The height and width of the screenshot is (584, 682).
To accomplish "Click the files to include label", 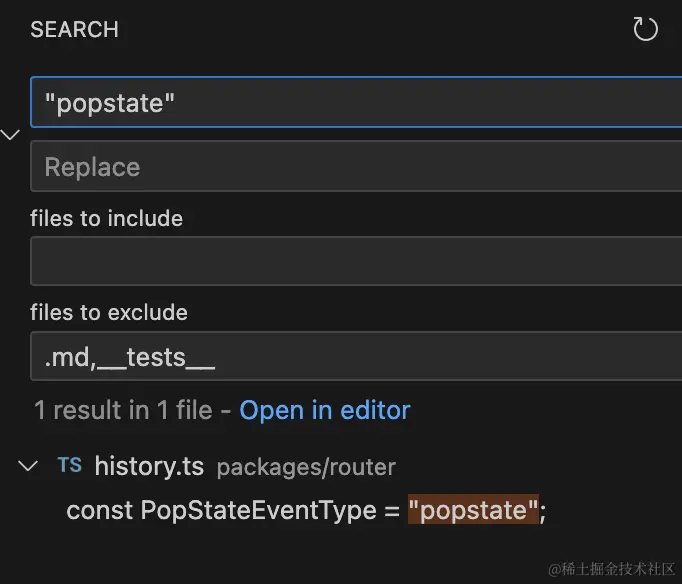I will pos(107,218).
